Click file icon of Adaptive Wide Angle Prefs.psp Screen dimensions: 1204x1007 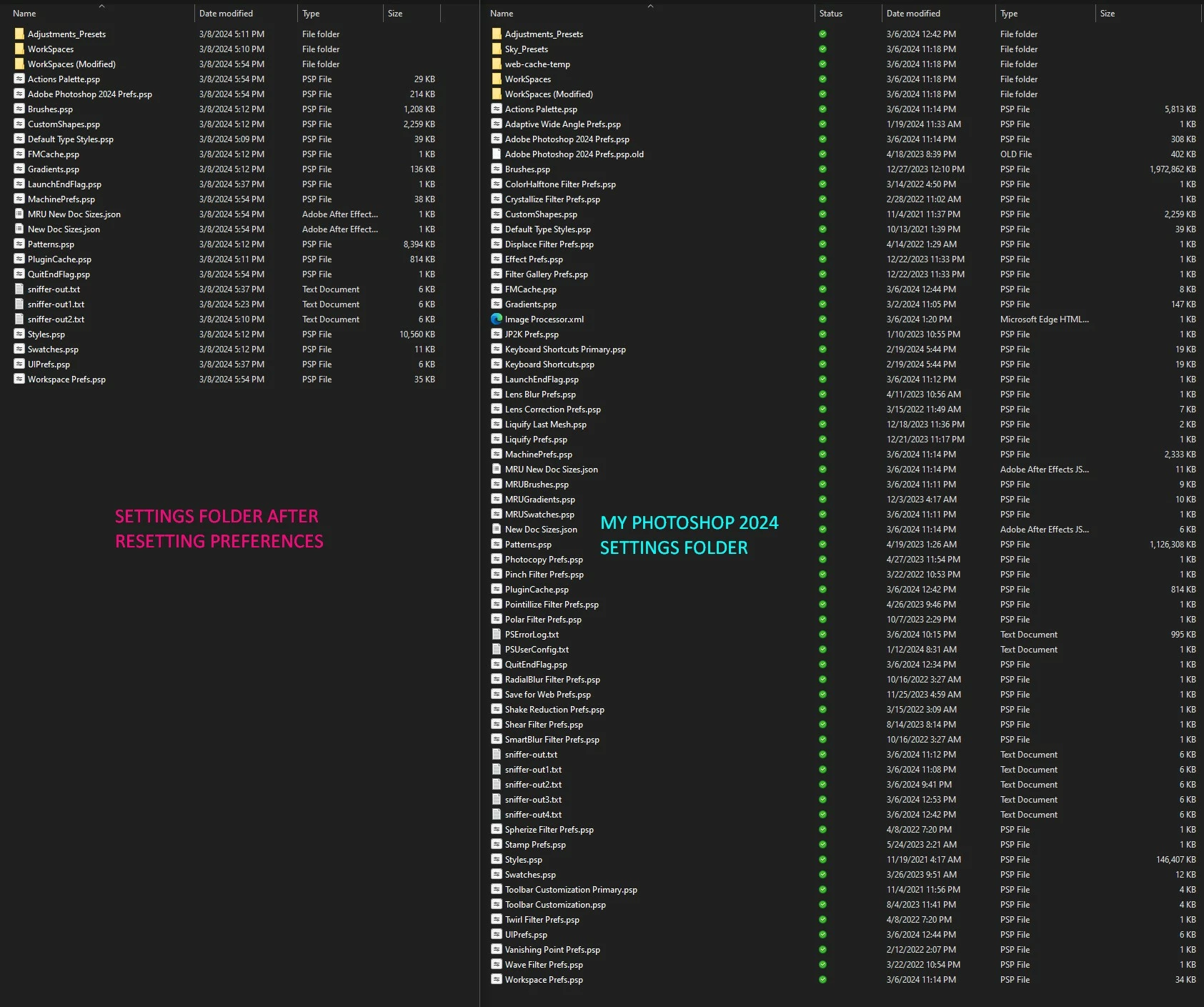tap(497, 124)
